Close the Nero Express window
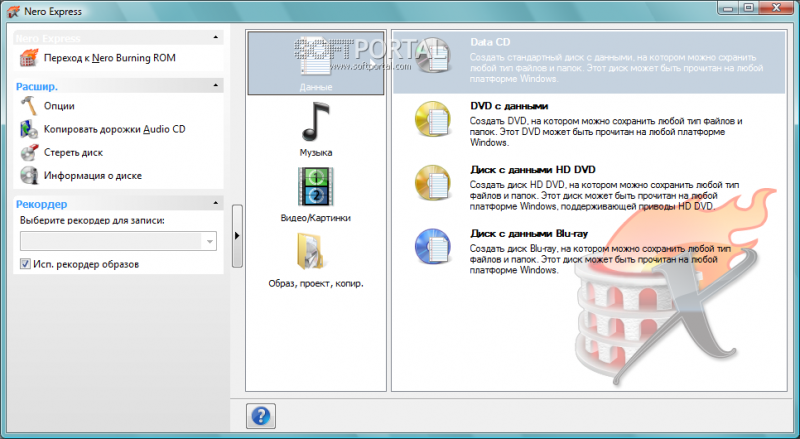The width and height of the screenshot is (800, 439). [x=777, y=8]
